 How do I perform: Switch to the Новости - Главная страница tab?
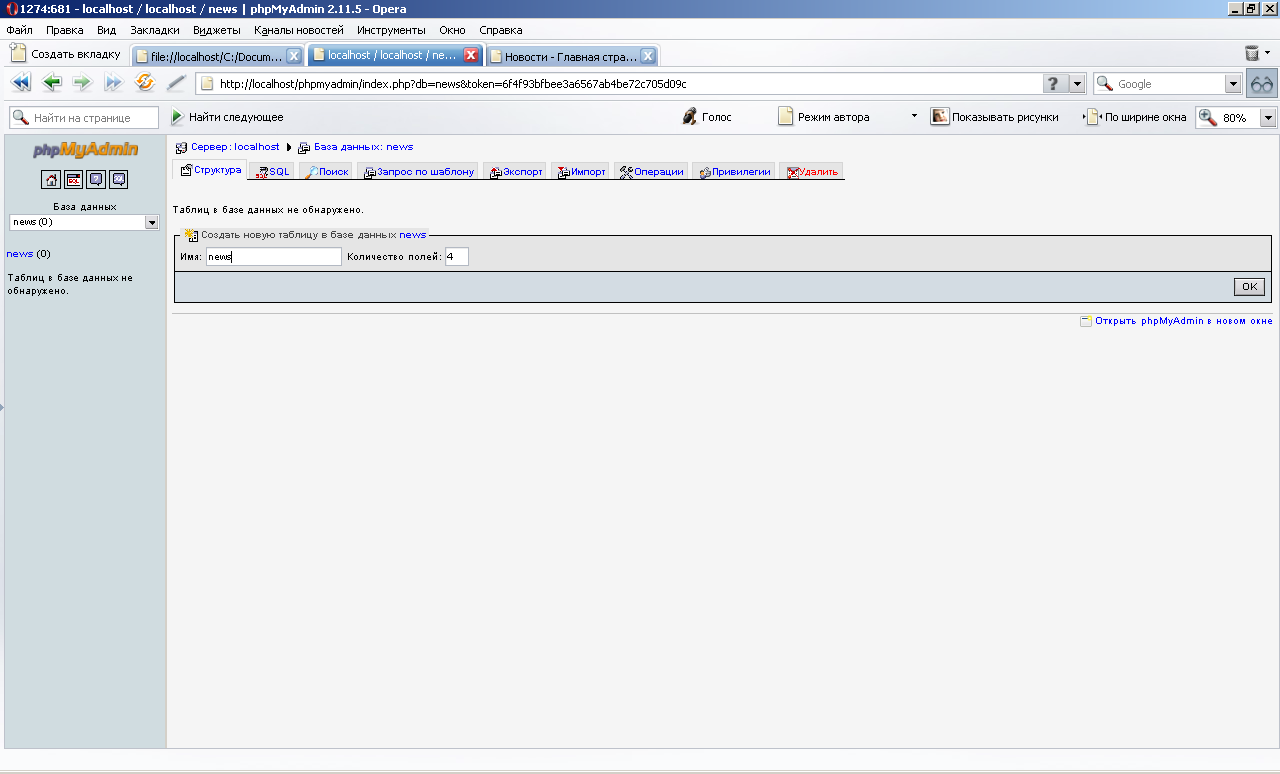click(x=572, y=56)
